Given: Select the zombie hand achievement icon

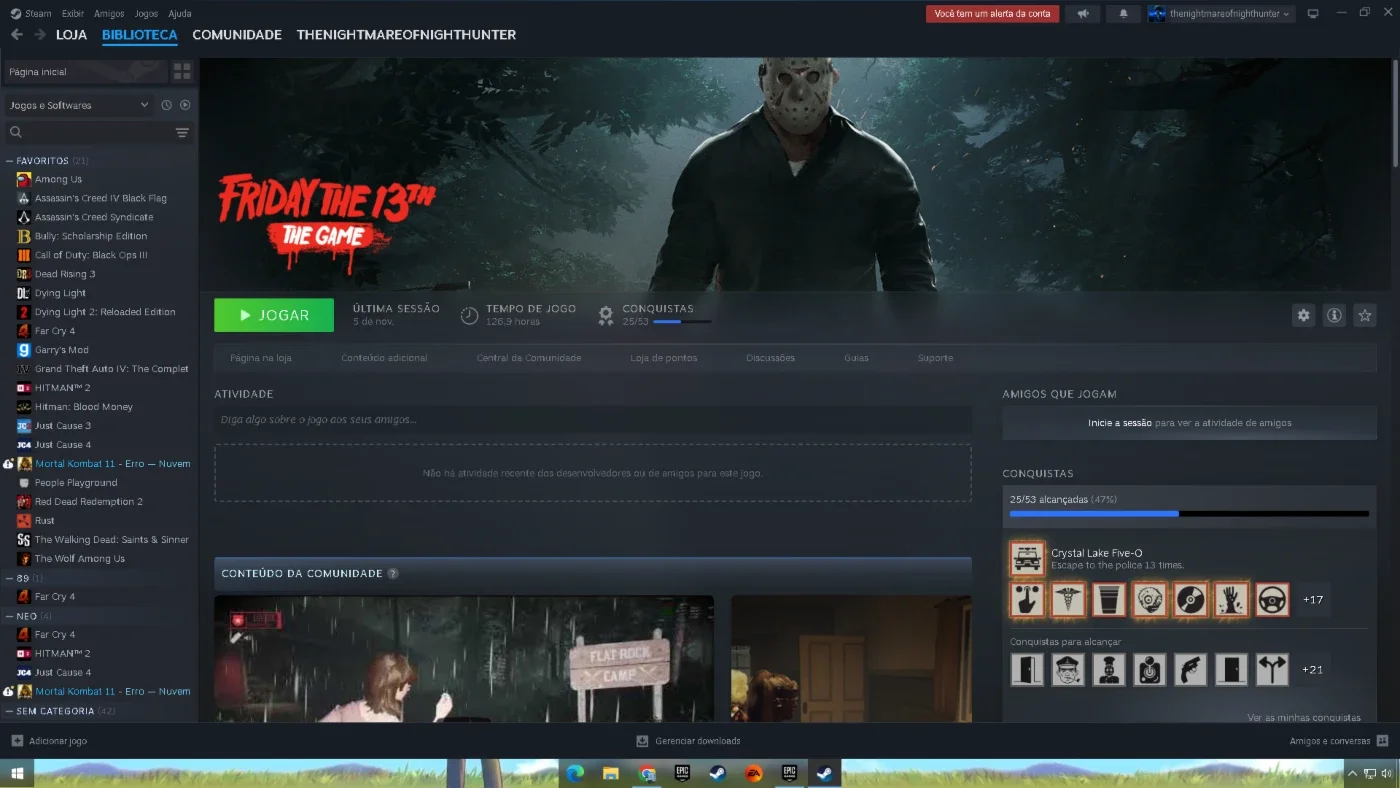Looking at the screenshot, I should [x=1231, y=600].
